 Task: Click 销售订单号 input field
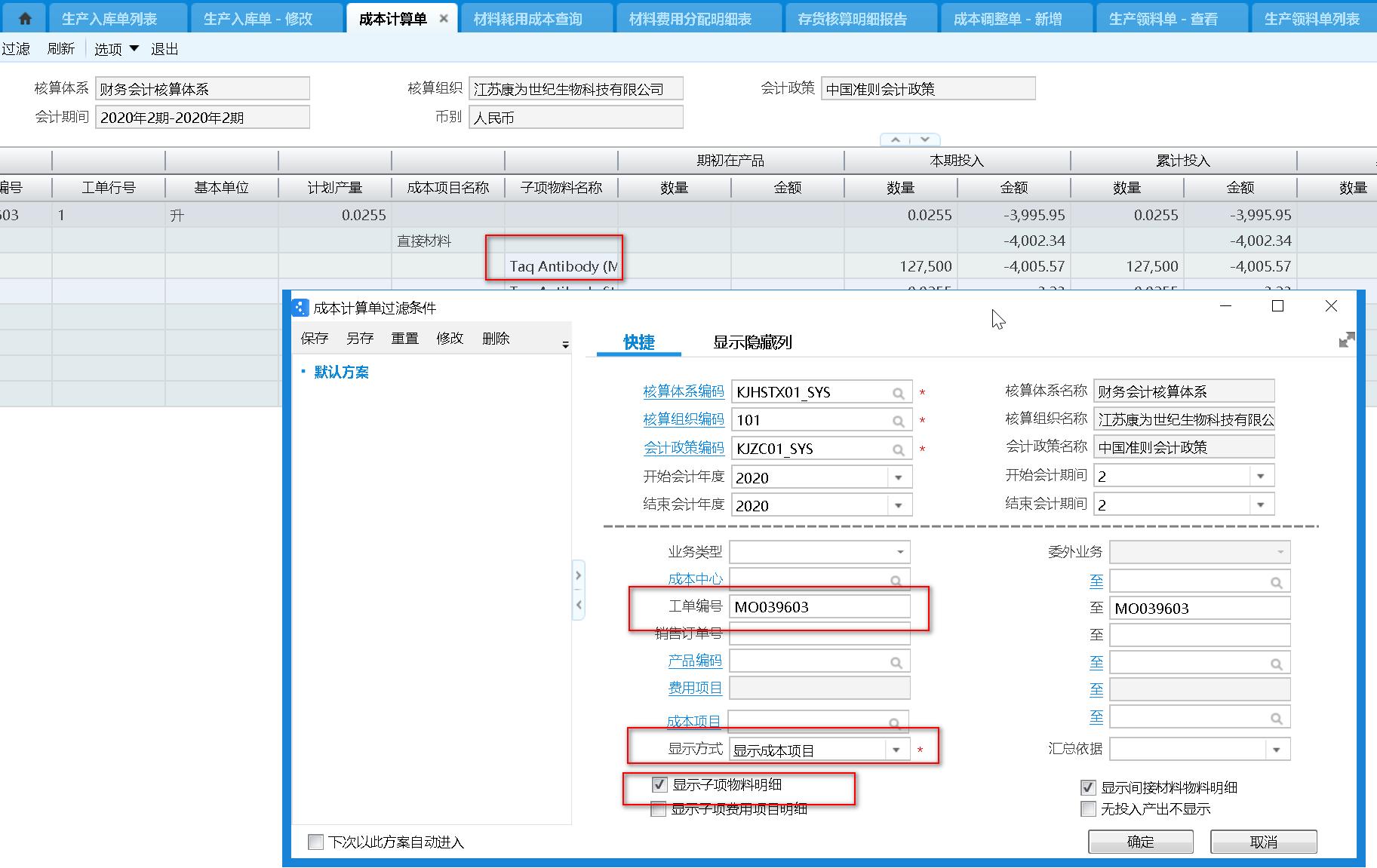[820, 633]
